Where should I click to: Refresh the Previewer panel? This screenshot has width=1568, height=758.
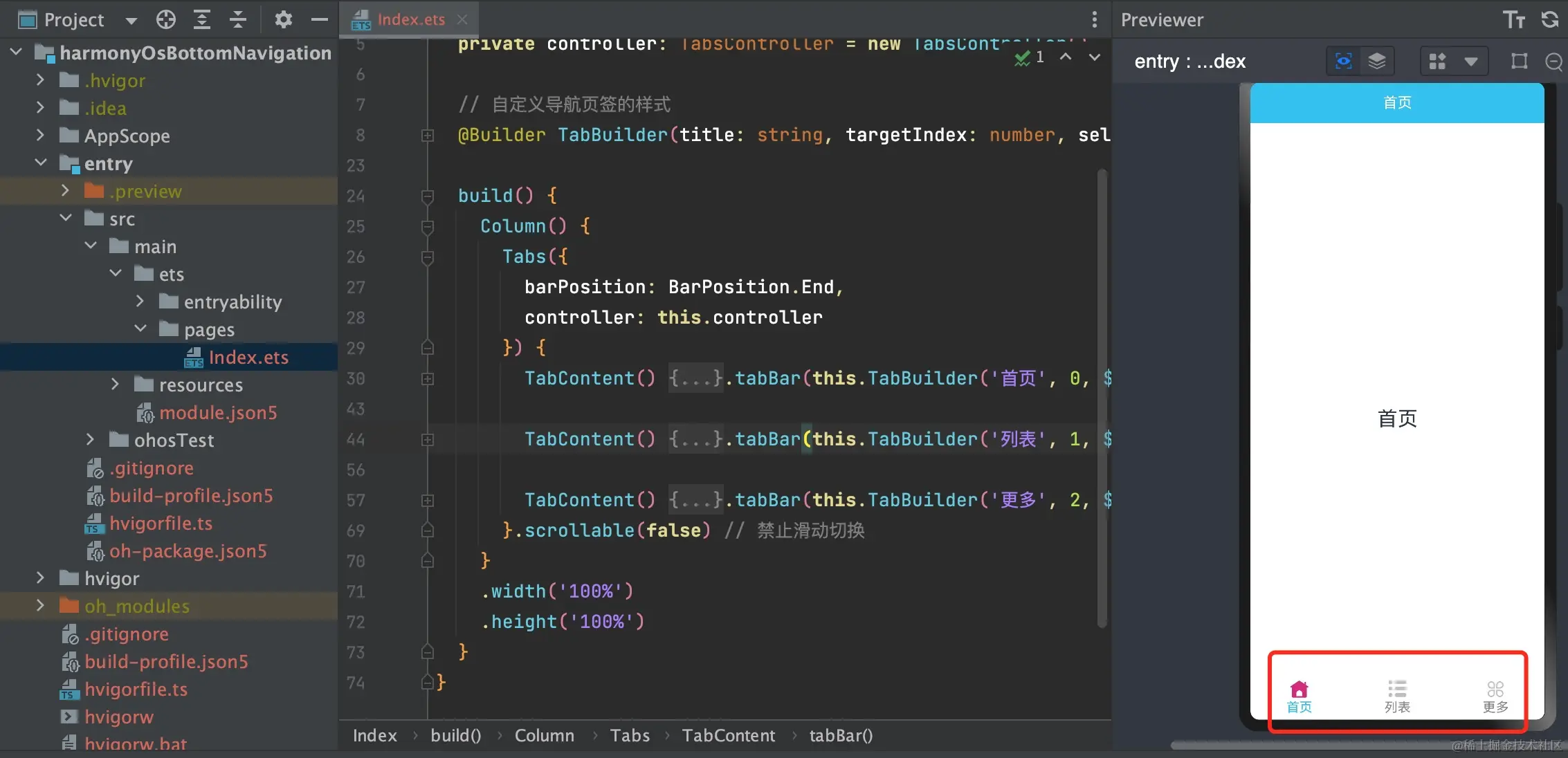[x=1550, y=19]
